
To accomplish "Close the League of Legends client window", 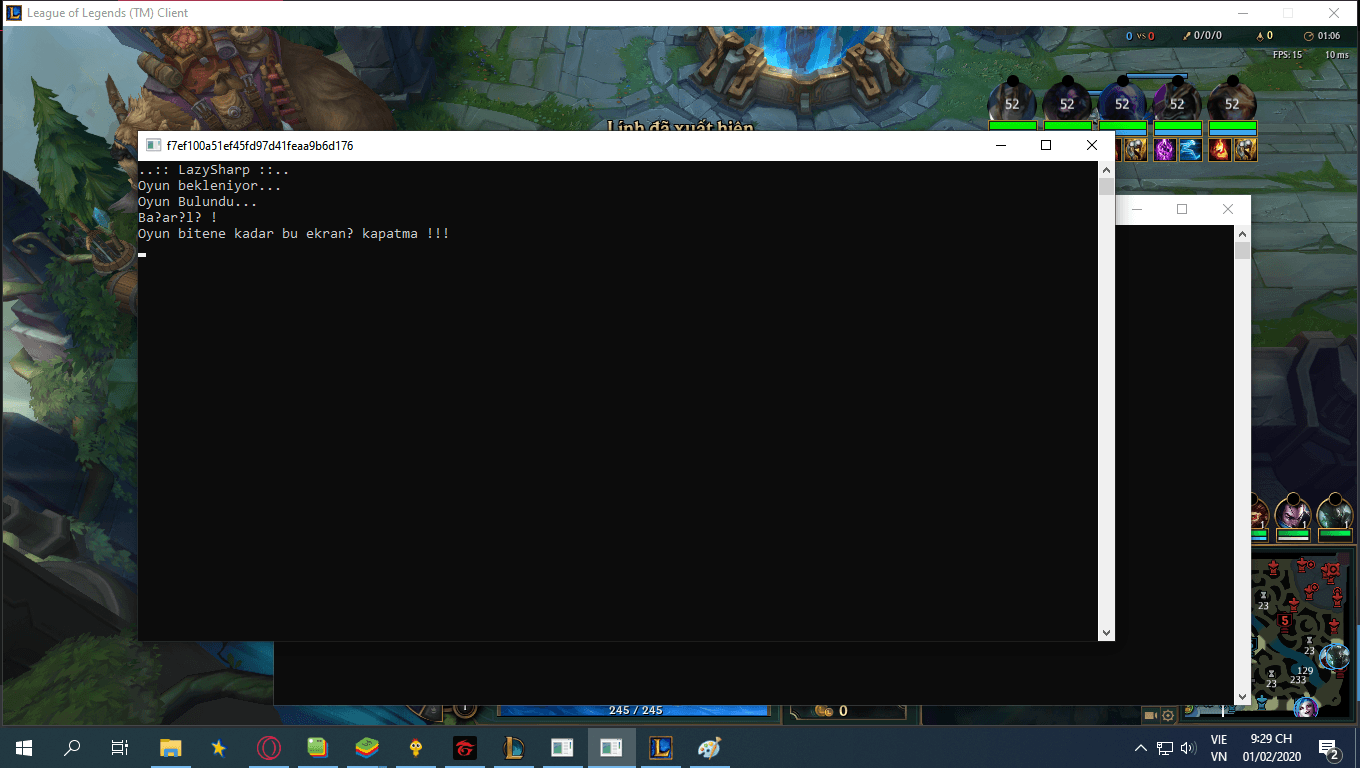I will pyautogui.click(x=1334, y=14).
